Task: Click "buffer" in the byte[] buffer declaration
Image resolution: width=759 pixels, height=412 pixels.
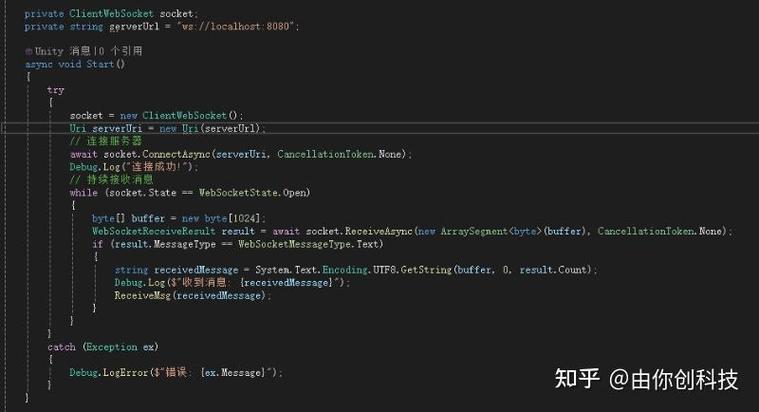Action: click(x=148, y=218)
